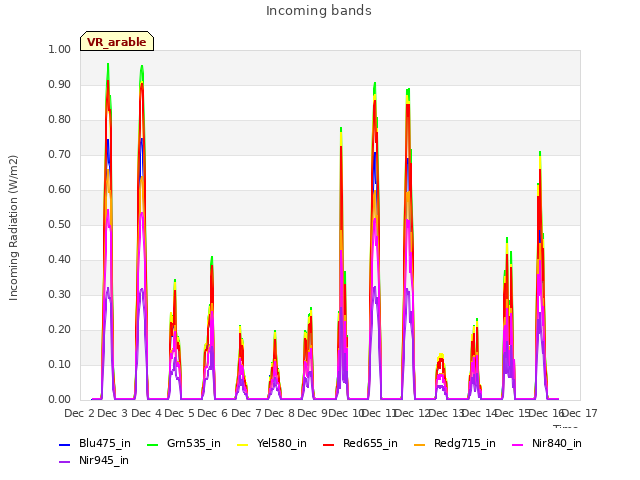The width and height of the screenshot is (640, 480).
Task: Toggle the Nir945_in legend entry
Action: pos(94,460)
